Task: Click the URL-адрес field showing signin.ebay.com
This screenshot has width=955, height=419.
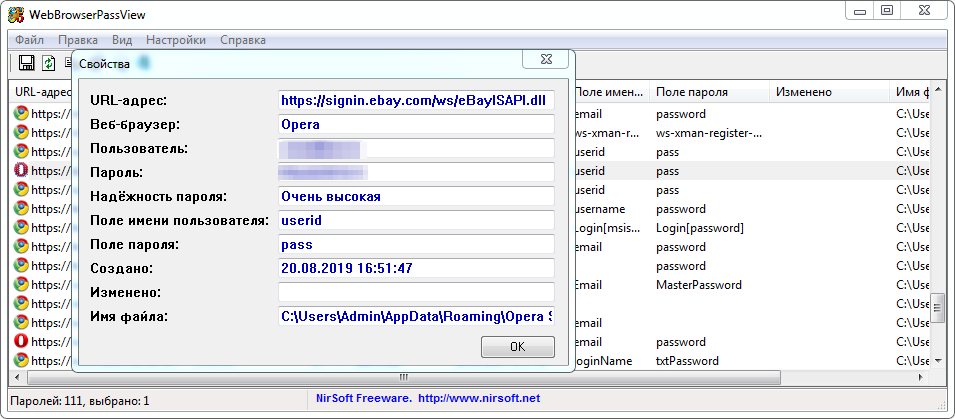Action: [417, 100]
